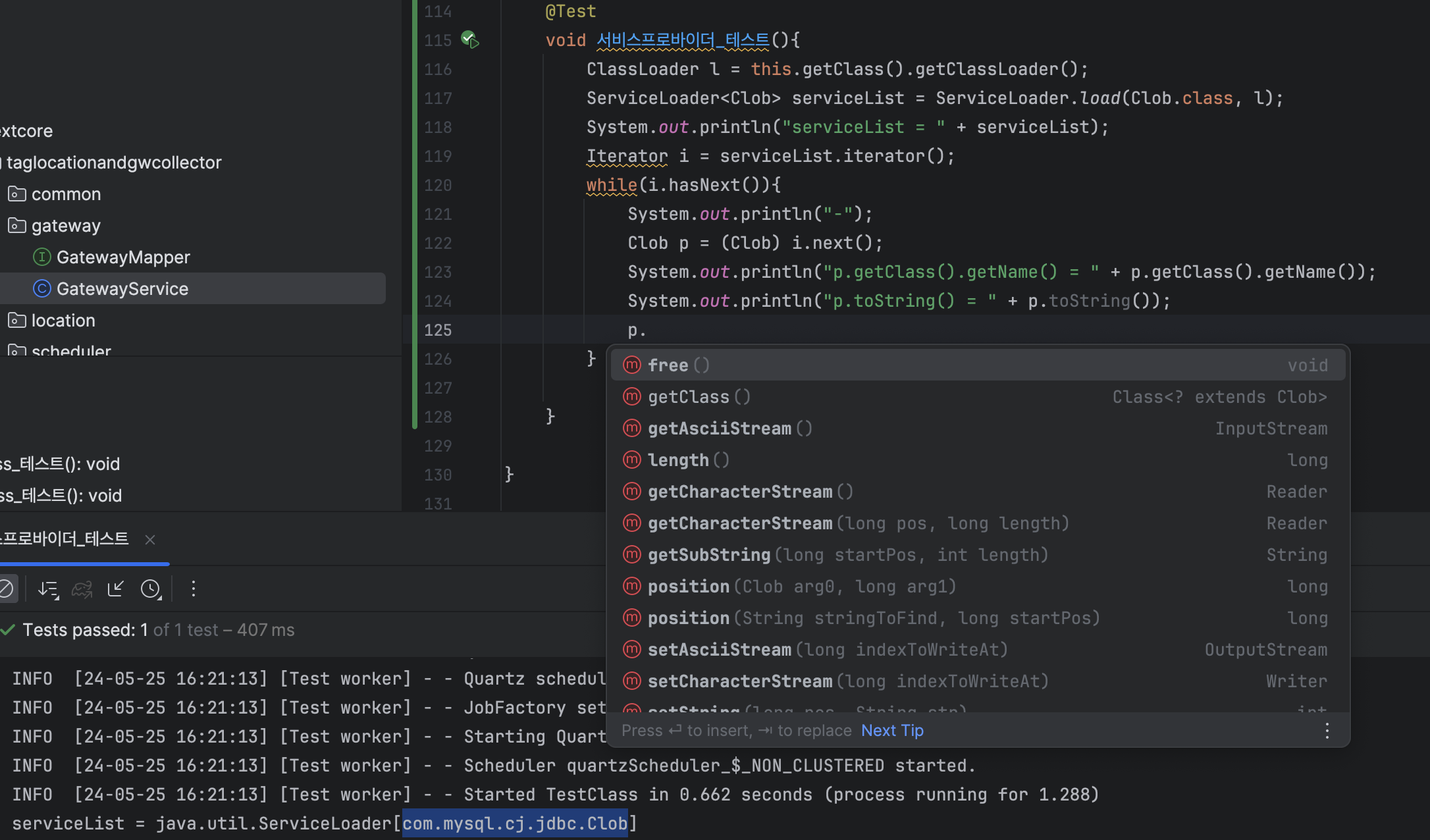Screen dimensions: 1430x840
Task: Open the location folder
Action: pos(63,321)
